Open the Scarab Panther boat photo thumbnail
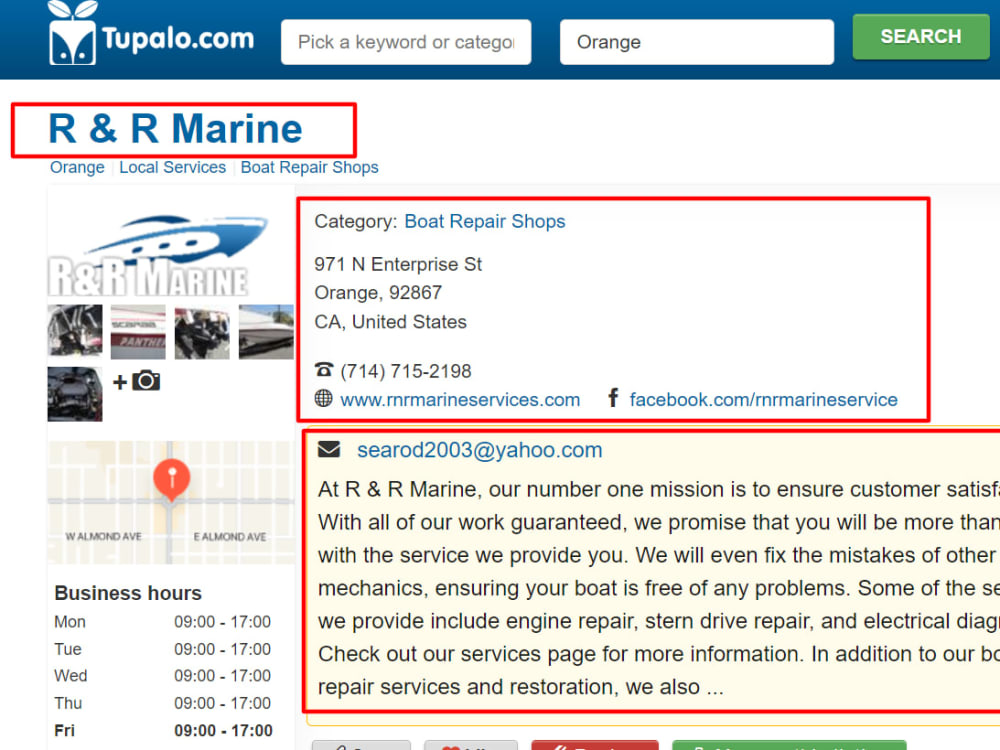 point(138,332)
